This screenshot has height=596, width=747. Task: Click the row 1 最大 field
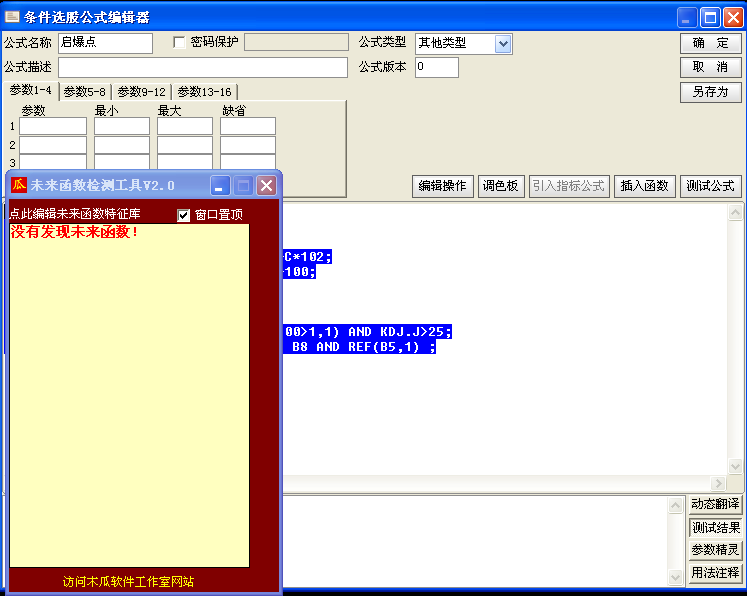(x=185, y=126)
